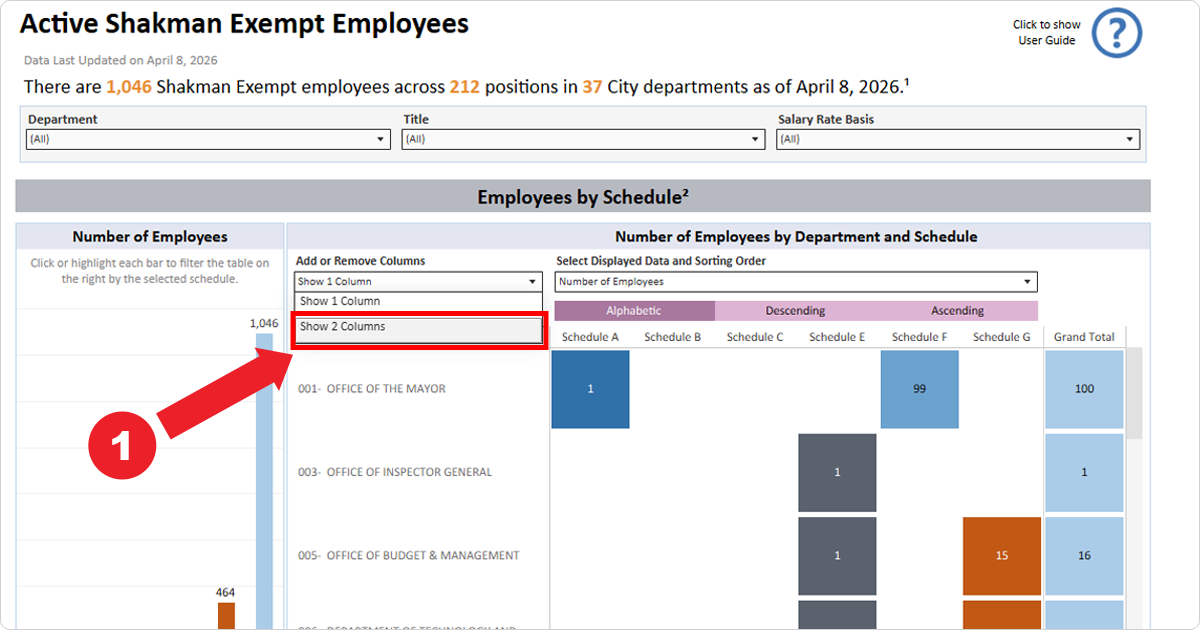Click the tall light blue 1,046 bar
The image size is (1200, 630).
pos(264,481)
